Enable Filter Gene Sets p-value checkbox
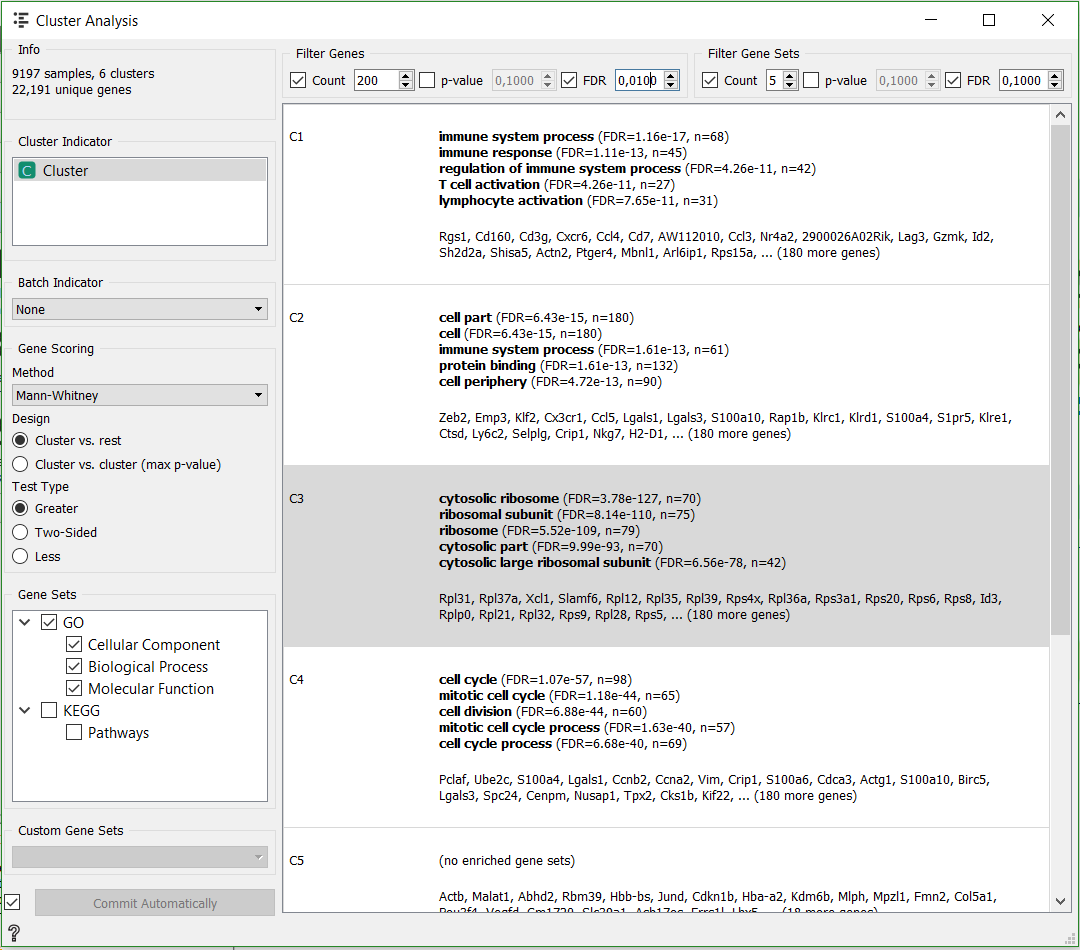This screenshot has width=1080, height=950. (x=811, y=81)
